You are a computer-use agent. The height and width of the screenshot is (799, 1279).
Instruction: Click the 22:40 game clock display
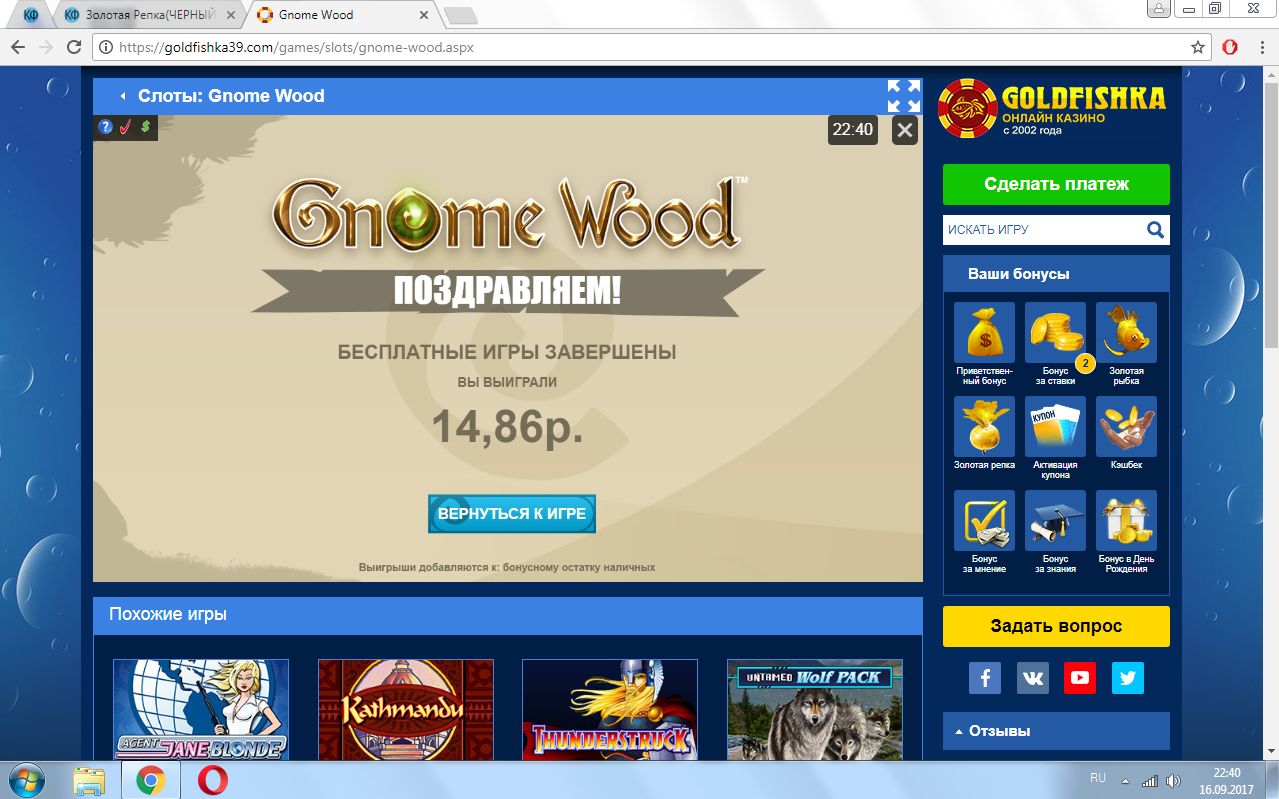point(853,129)
